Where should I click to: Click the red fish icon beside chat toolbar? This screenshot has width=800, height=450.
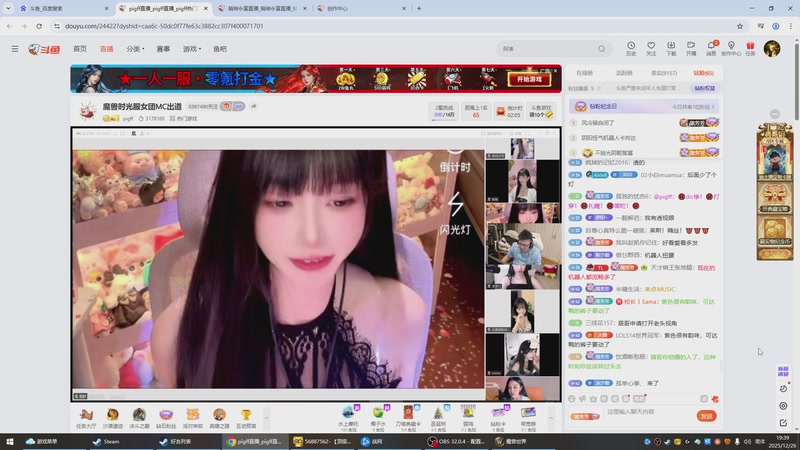click(x=715, y=399)
